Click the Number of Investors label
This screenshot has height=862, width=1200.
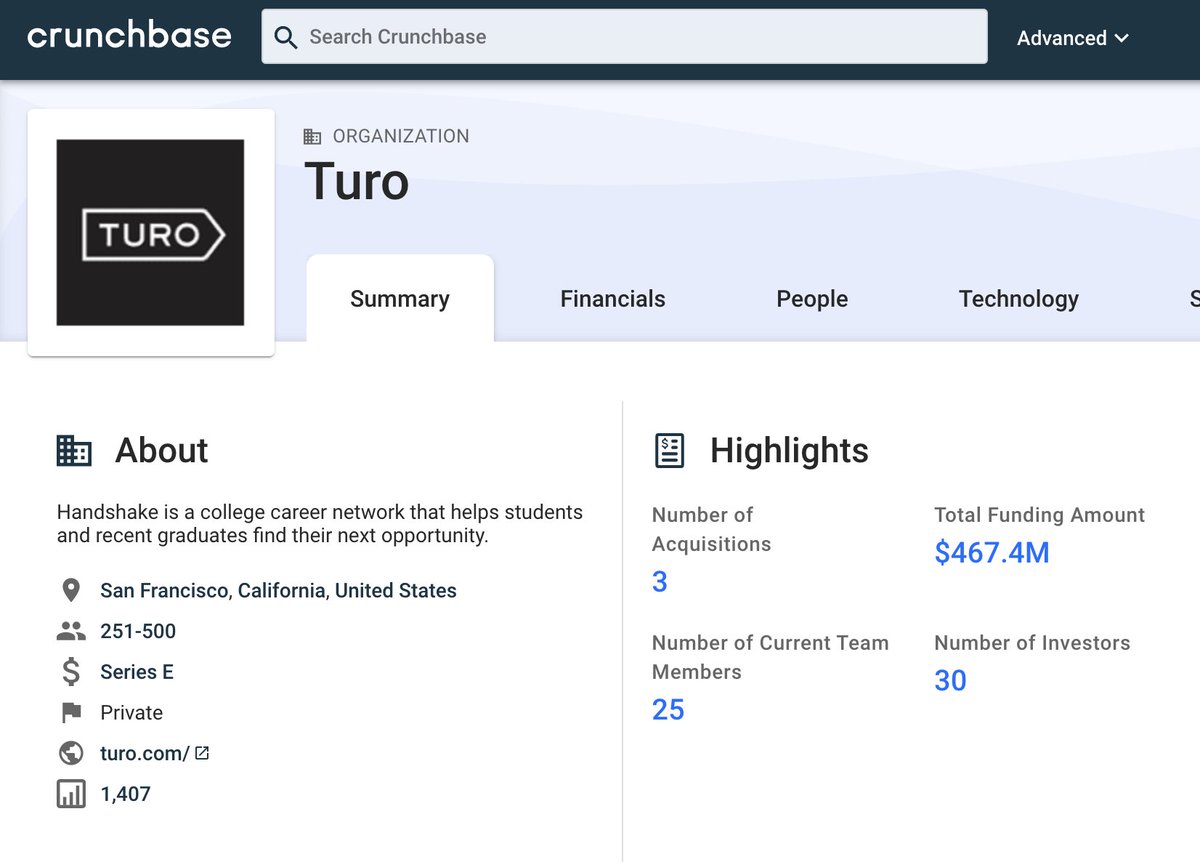click(1032, 643)
